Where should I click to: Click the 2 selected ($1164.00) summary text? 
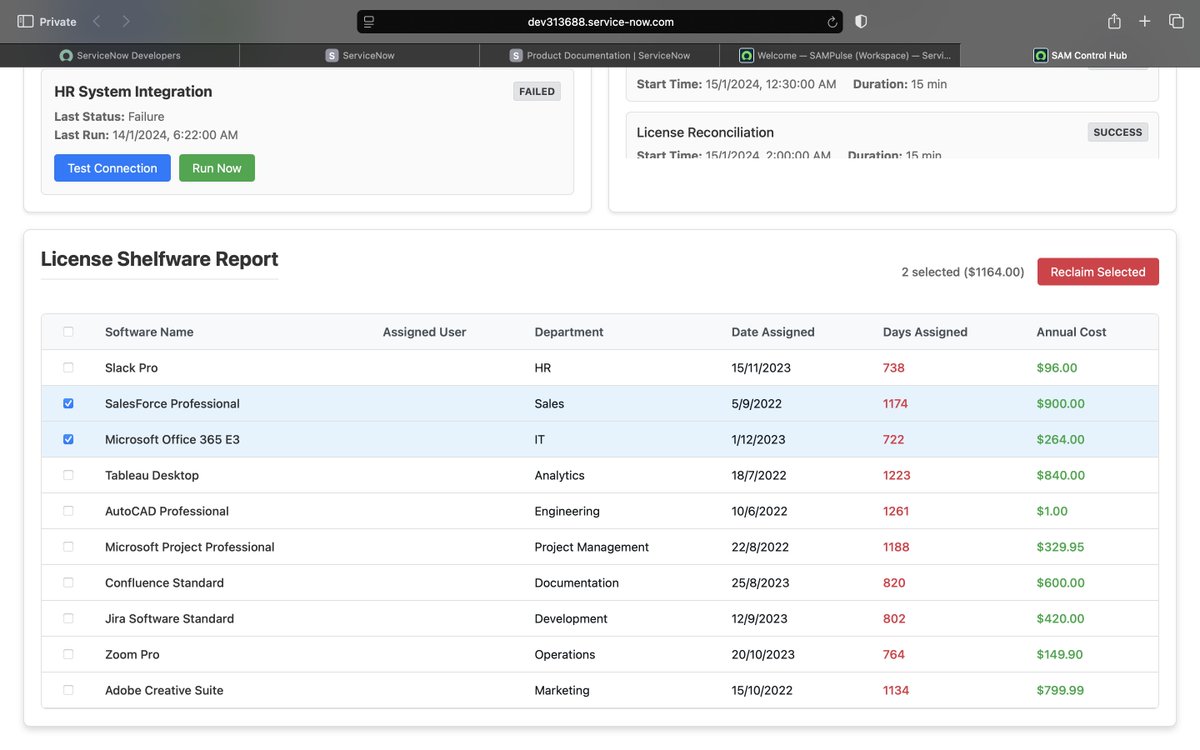coord(963,272)
